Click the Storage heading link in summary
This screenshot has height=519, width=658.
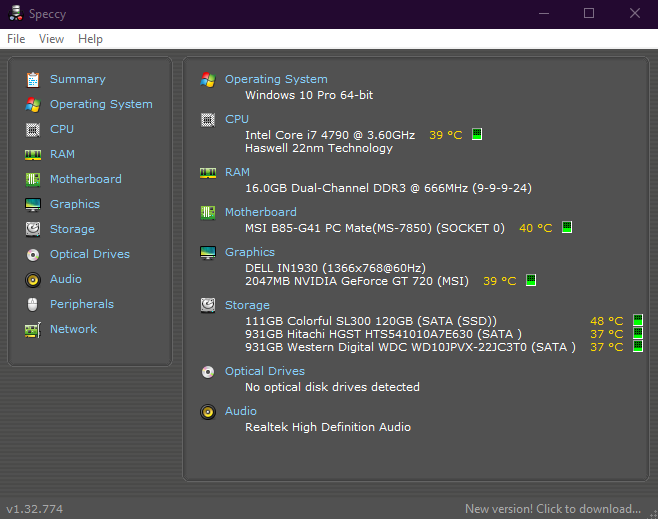point(247,305)
